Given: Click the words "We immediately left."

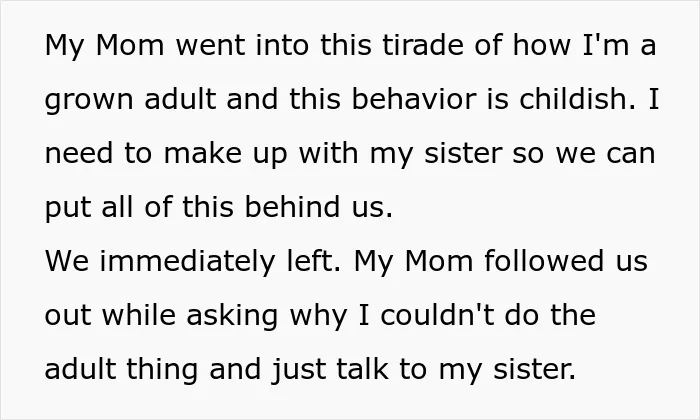Looking at the screenshot, I should point(193,262).
